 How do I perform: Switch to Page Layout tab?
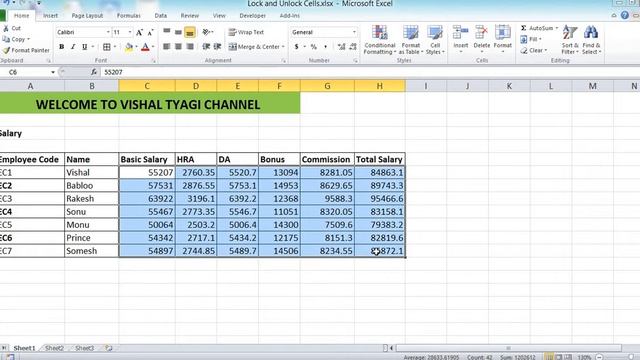coord(87,16)
